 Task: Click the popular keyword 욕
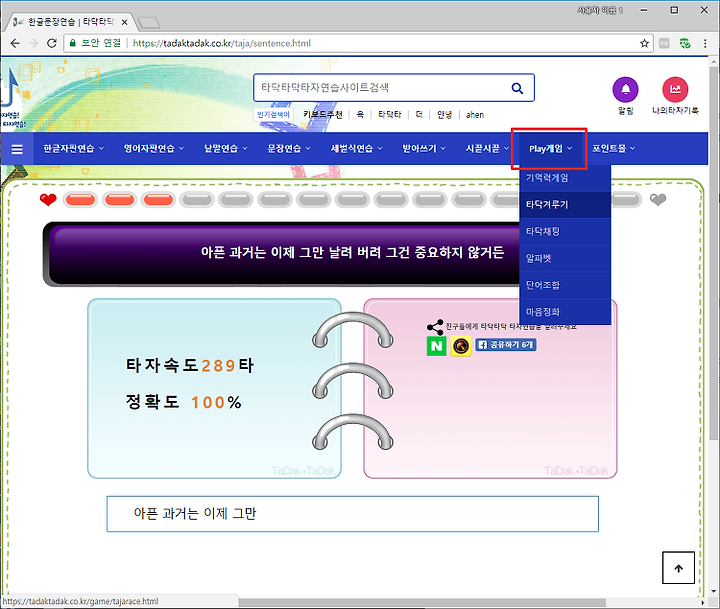click(360, 114)
